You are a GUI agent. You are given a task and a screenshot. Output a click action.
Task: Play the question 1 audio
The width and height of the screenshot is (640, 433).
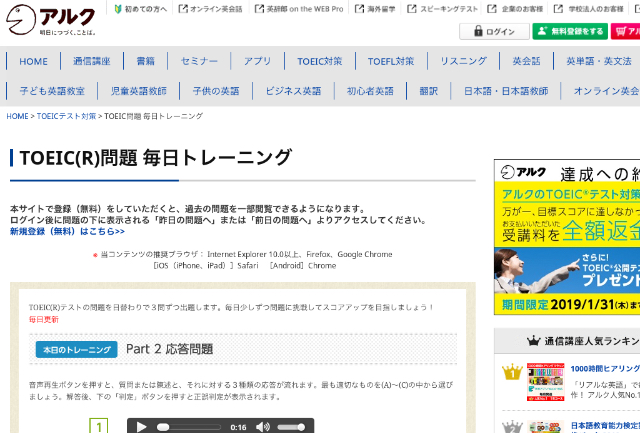point(141,427)
